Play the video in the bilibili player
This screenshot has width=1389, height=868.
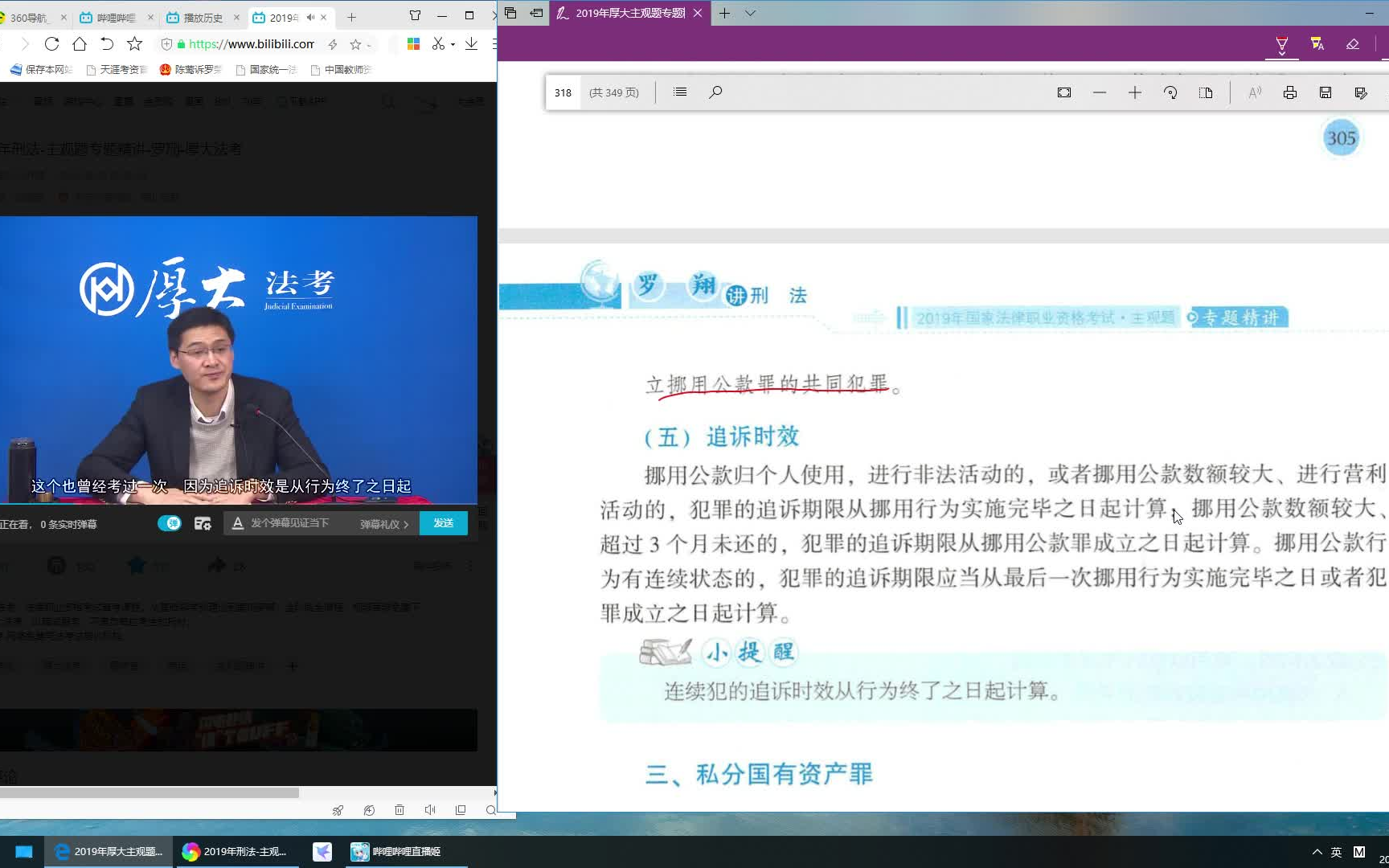pyautogui.click(x=238, y=360)
